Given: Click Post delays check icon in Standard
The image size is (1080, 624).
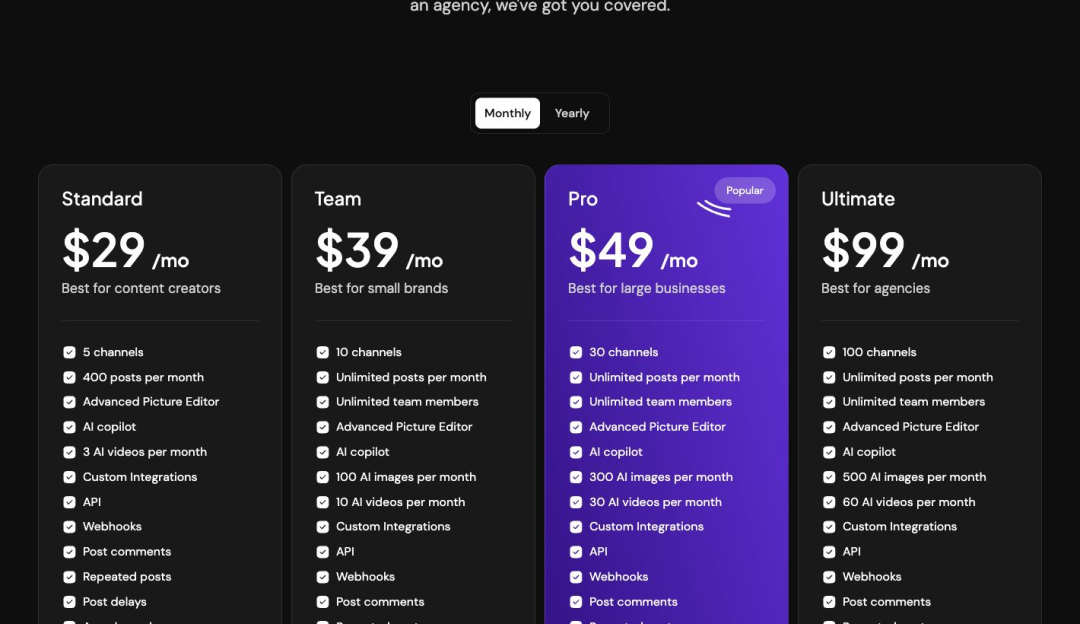Looking at the screenshot, I should 69,602.
